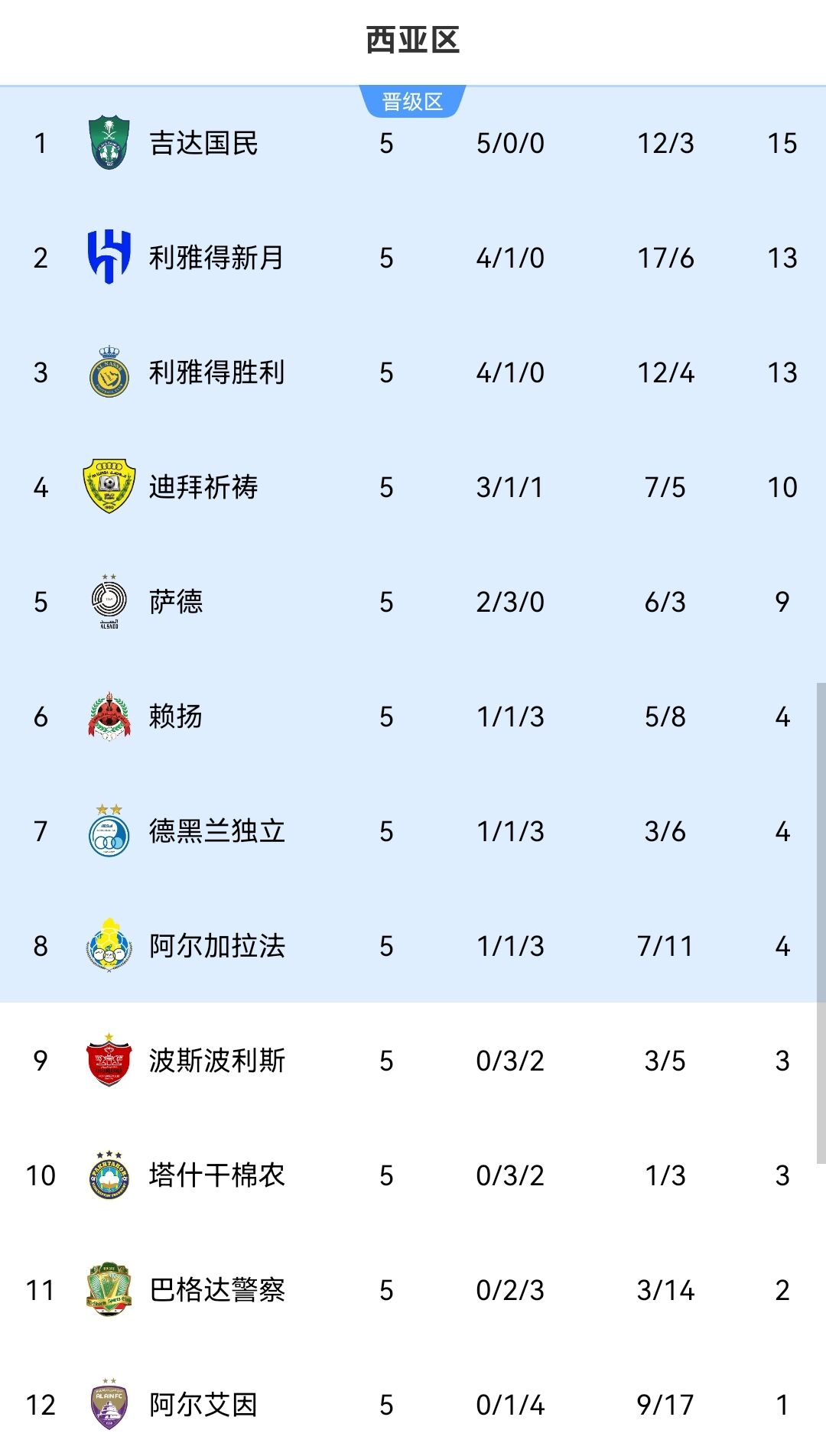Tap the 利雅得新月 blue logo
The width and height of the screenshot is (826, 1456).
click(x=109, y=257)
